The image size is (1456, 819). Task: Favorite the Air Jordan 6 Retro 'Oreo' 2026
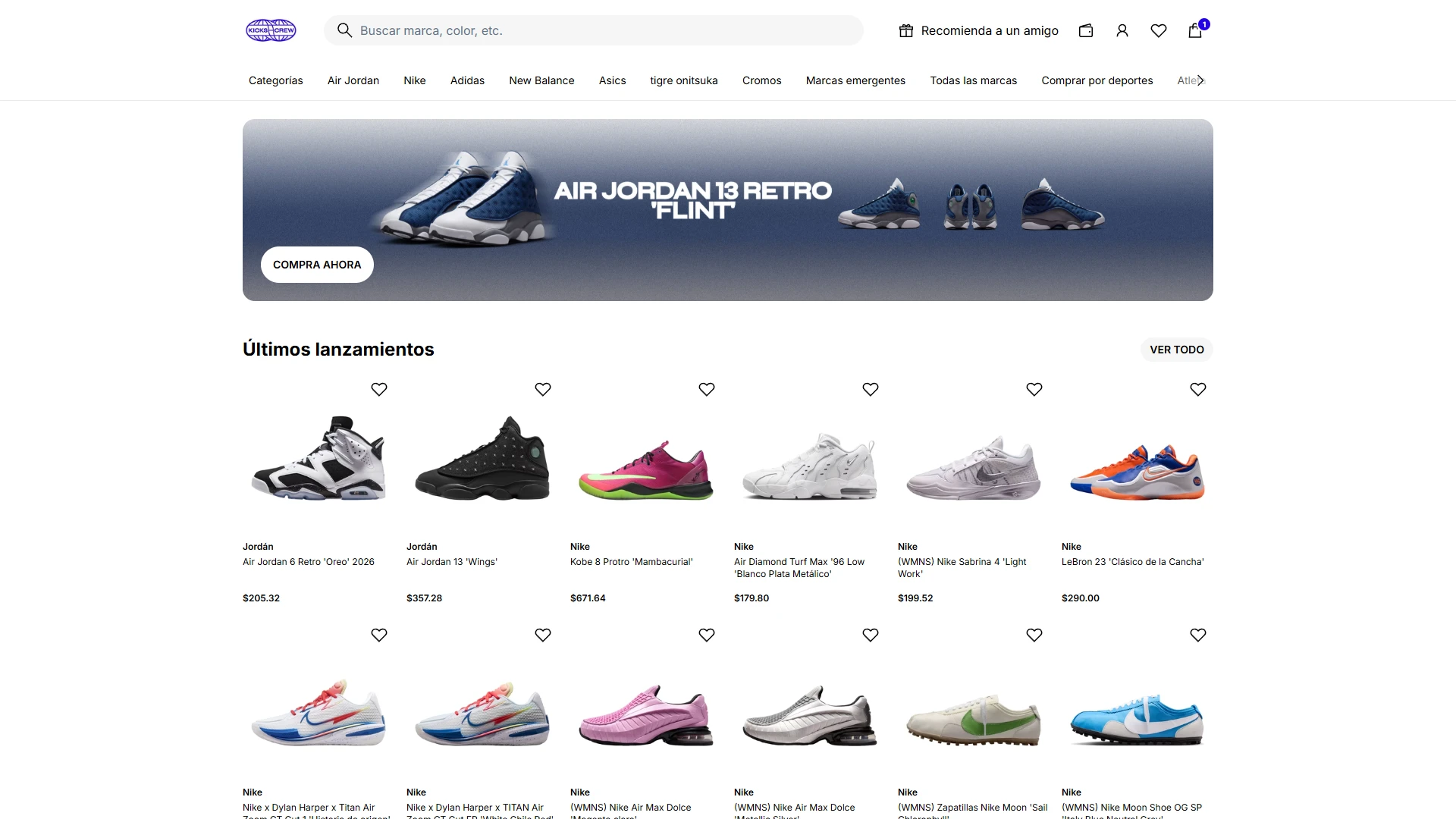(379, 389)
